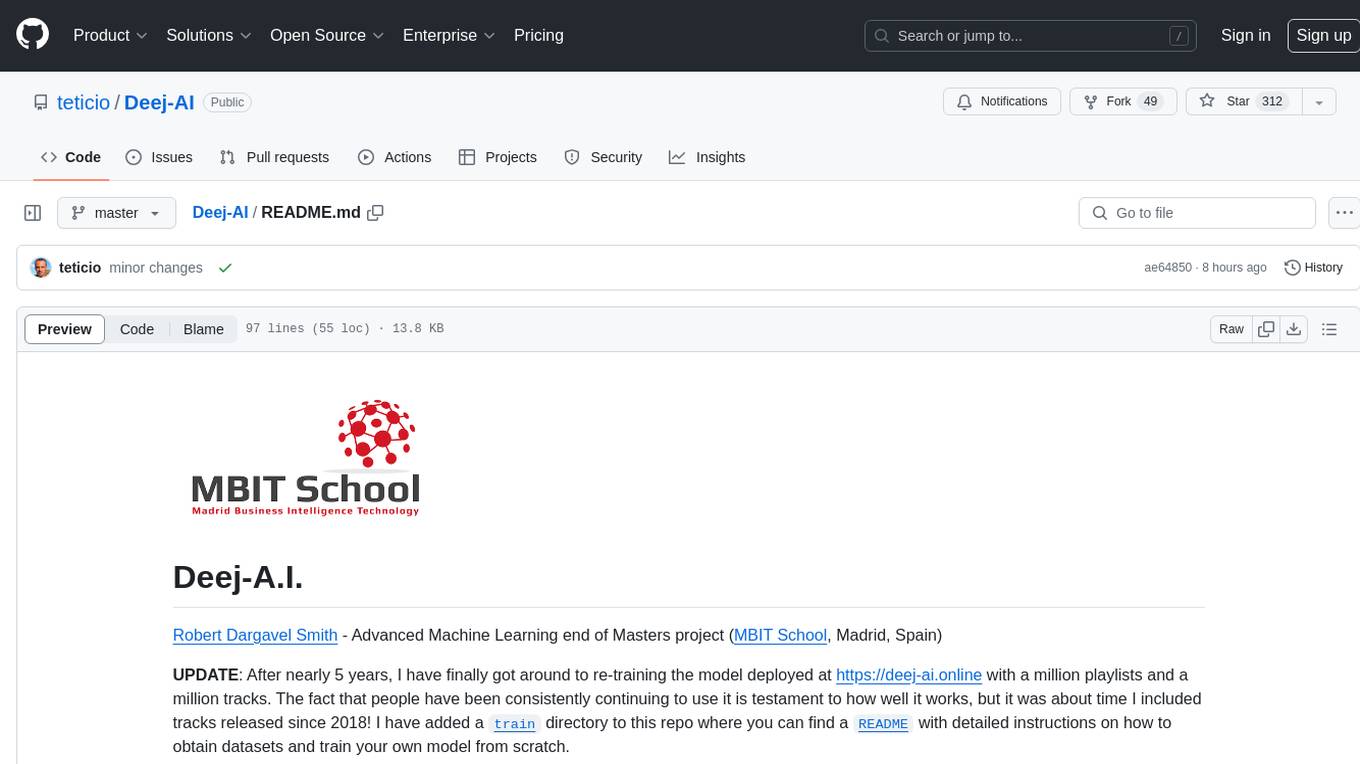Click the Notifications bell button
The width and height of the screenshot is (1360, 764).
click(1002, 102)
